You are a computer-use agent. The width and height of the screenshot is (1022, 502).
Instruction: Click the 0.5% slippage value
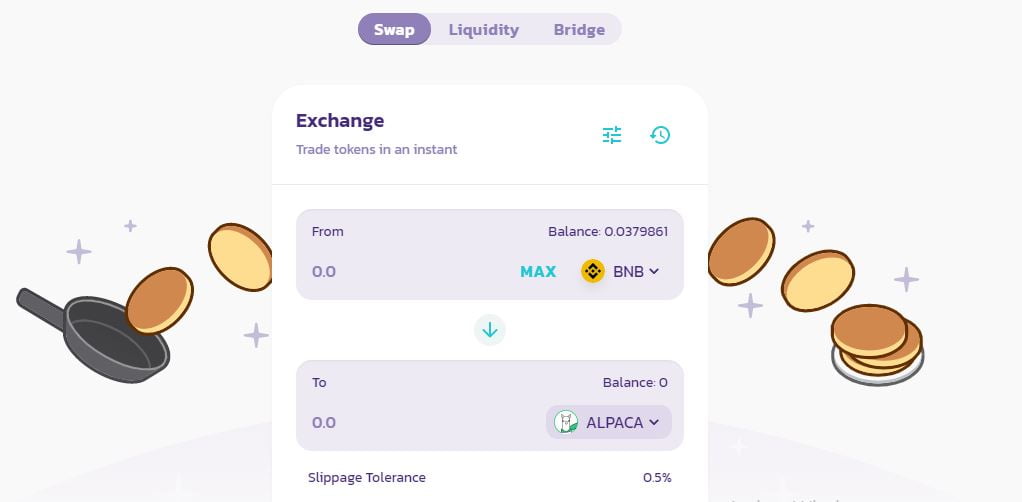coord(657,478)
